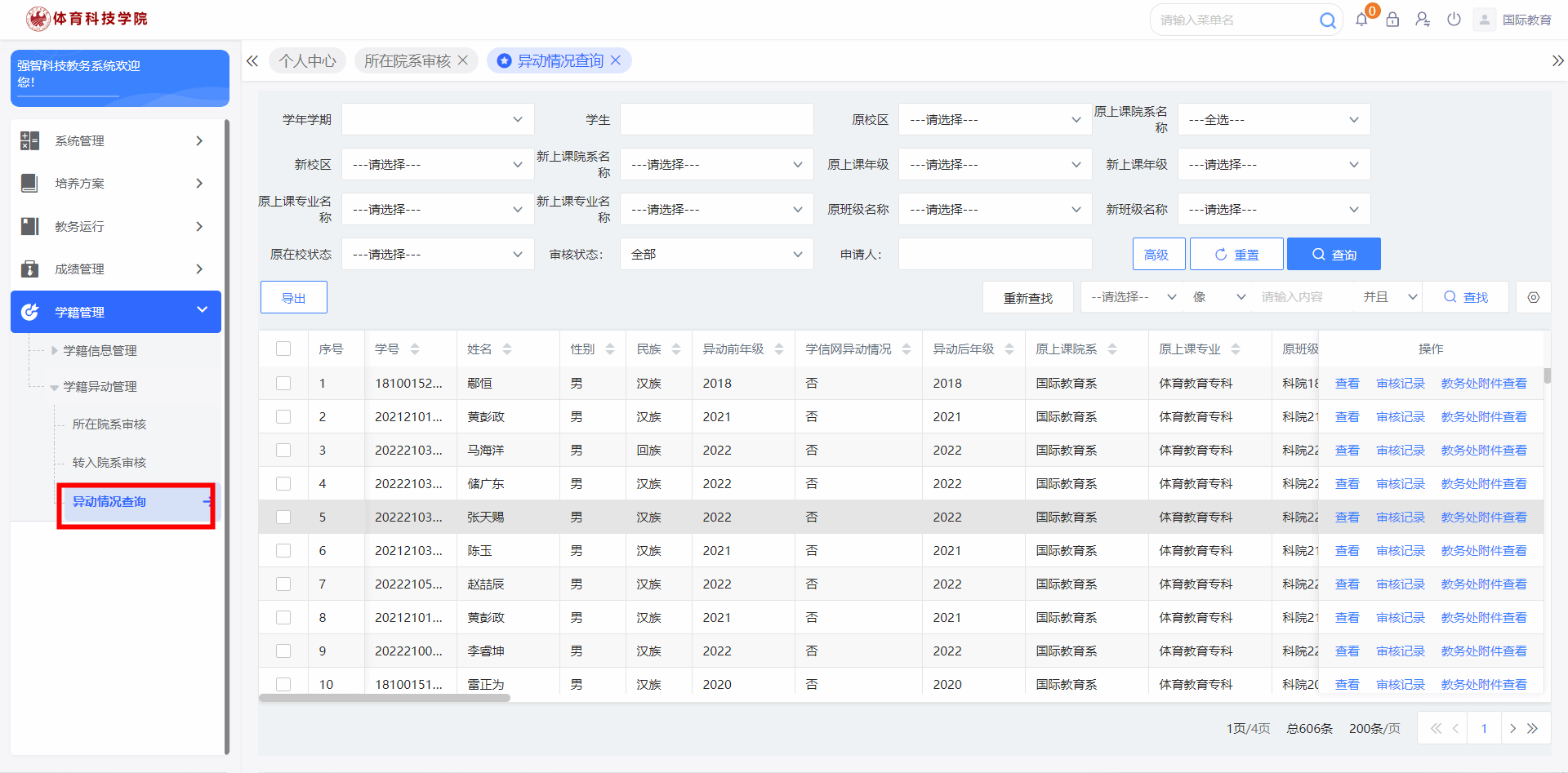Image resolution: width=1568 pixels, height=773 pixels.
Task: Select checkbox for row 7 赵喆辰
Action: 283,584
